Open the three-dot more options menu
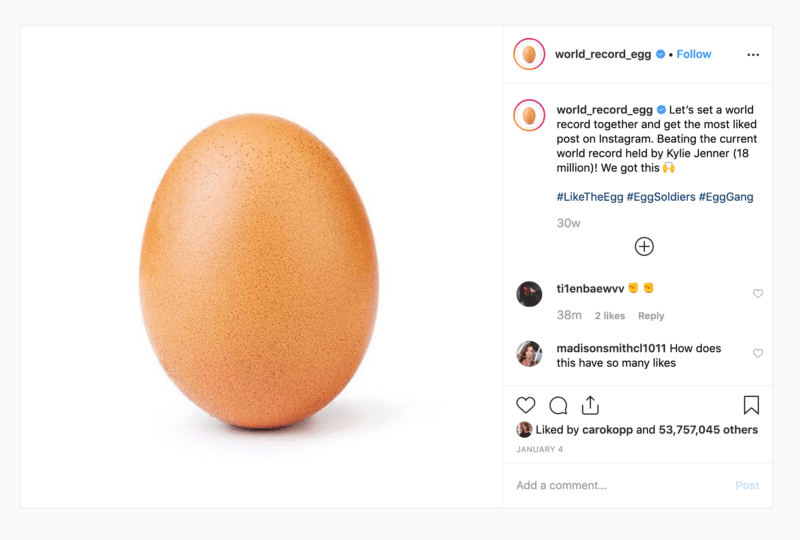The image size is (800, 540). (753, 55)
